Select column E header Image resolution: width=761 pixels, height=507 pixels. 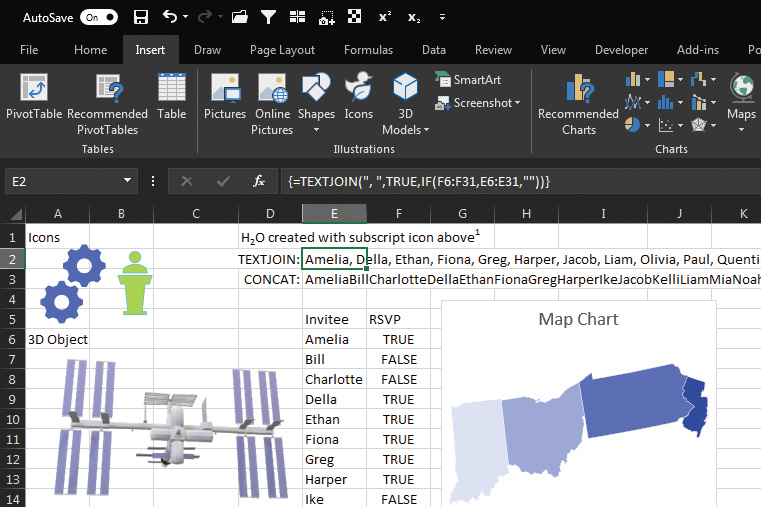[x=334, y=213]
